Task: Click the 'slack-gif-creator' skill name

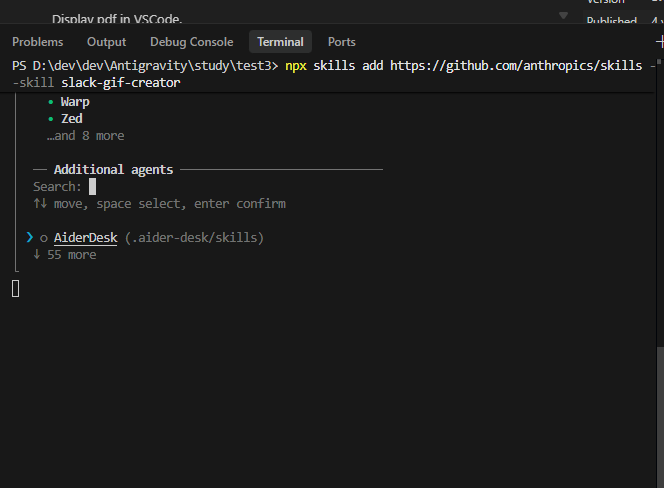Action: [x=121, y=83]
